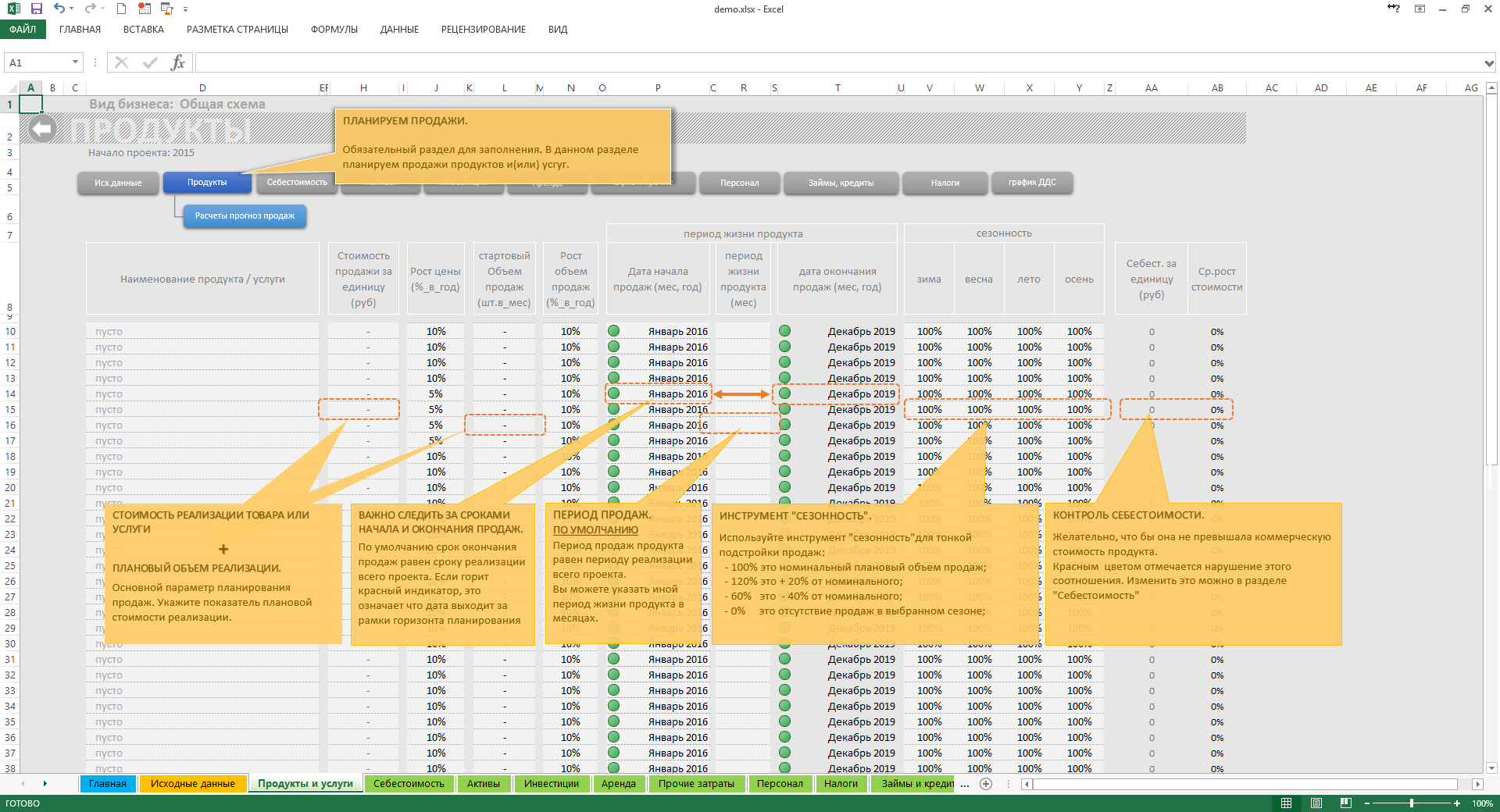The height and width of the screenshot is (812, 1500).
Task: Click the Персонал navigation button
Action: (x=739, y=183)
